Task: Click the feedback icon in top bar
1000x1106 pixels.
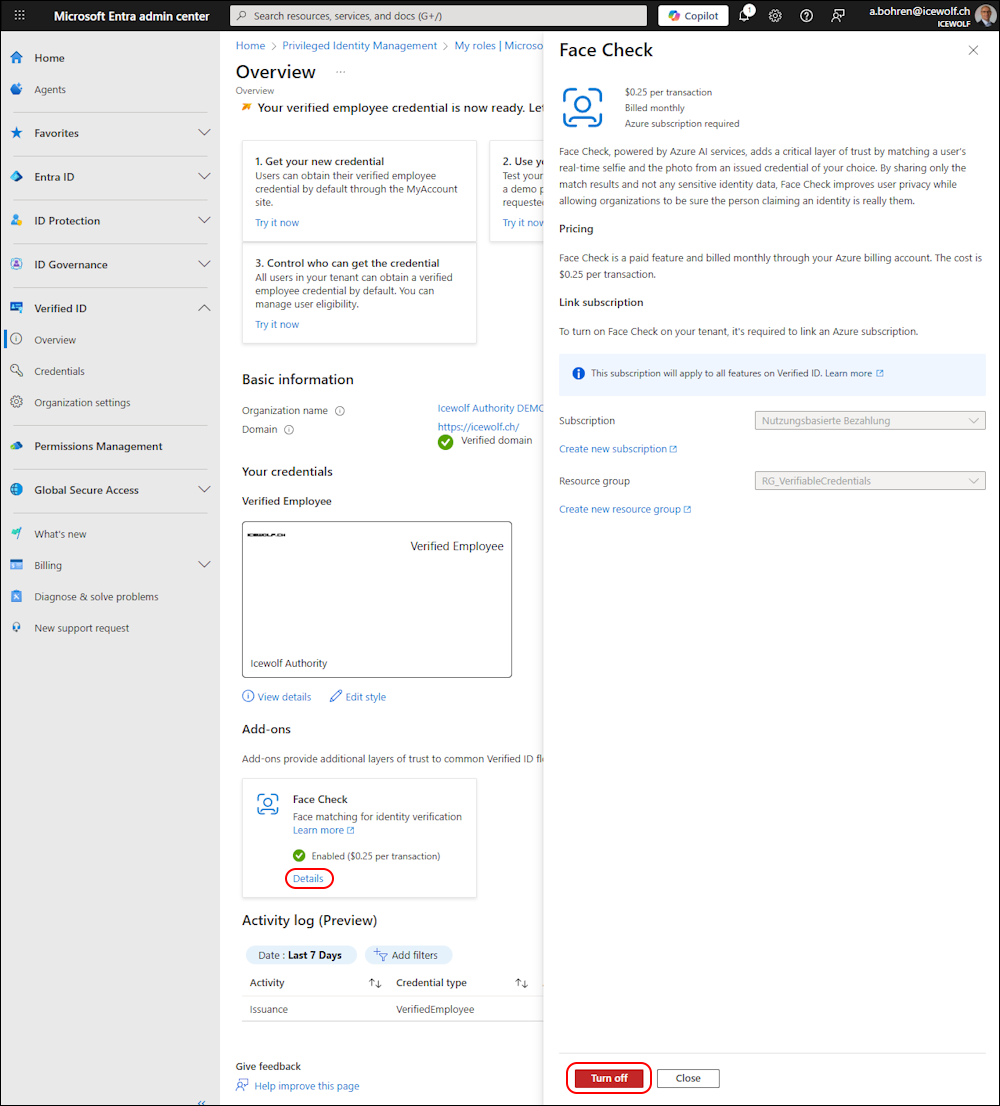Action: (x=838, y=16)
